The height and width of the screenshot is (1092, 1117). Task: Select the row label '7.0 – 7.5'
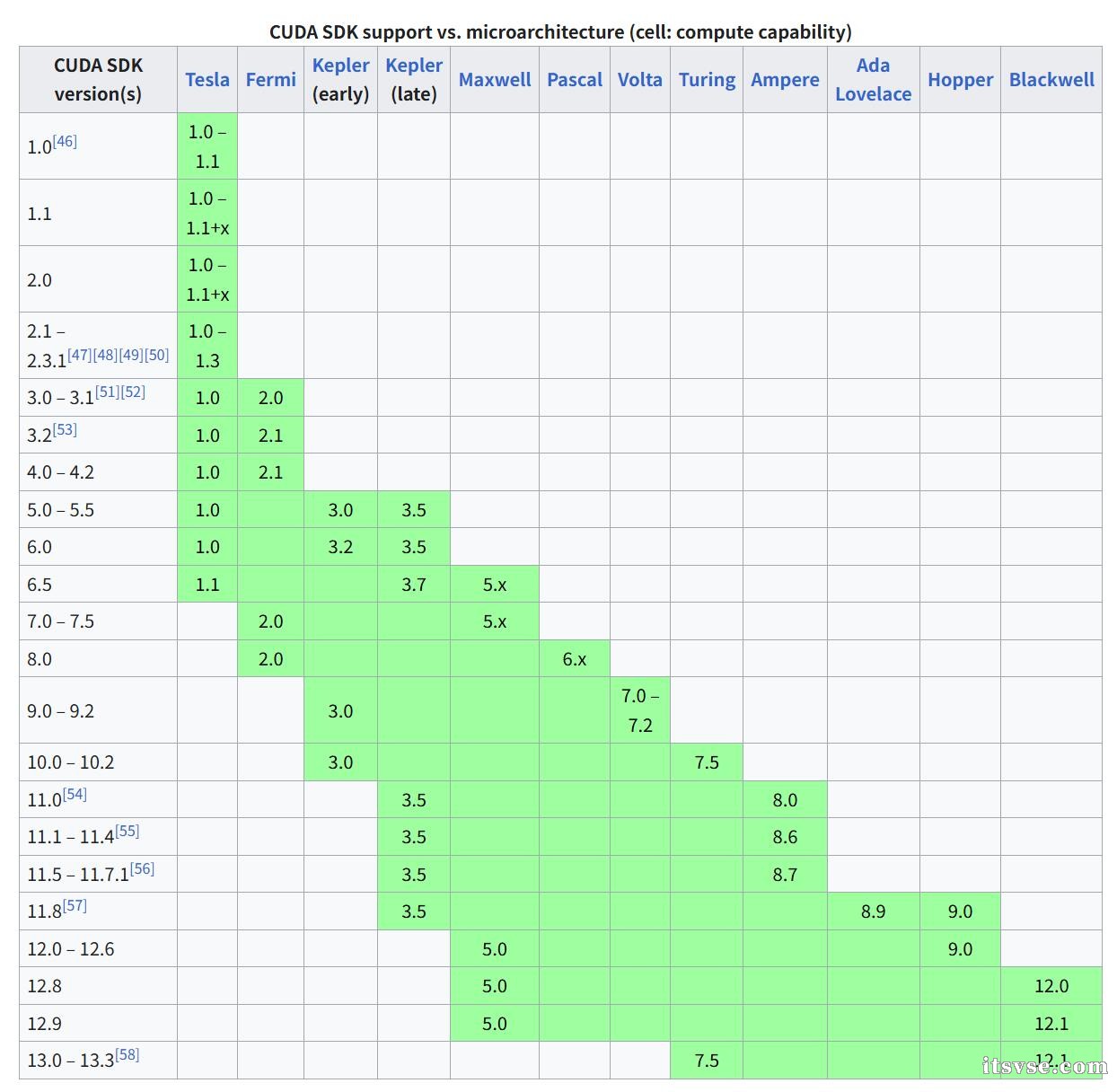click(x=61, y=621)
